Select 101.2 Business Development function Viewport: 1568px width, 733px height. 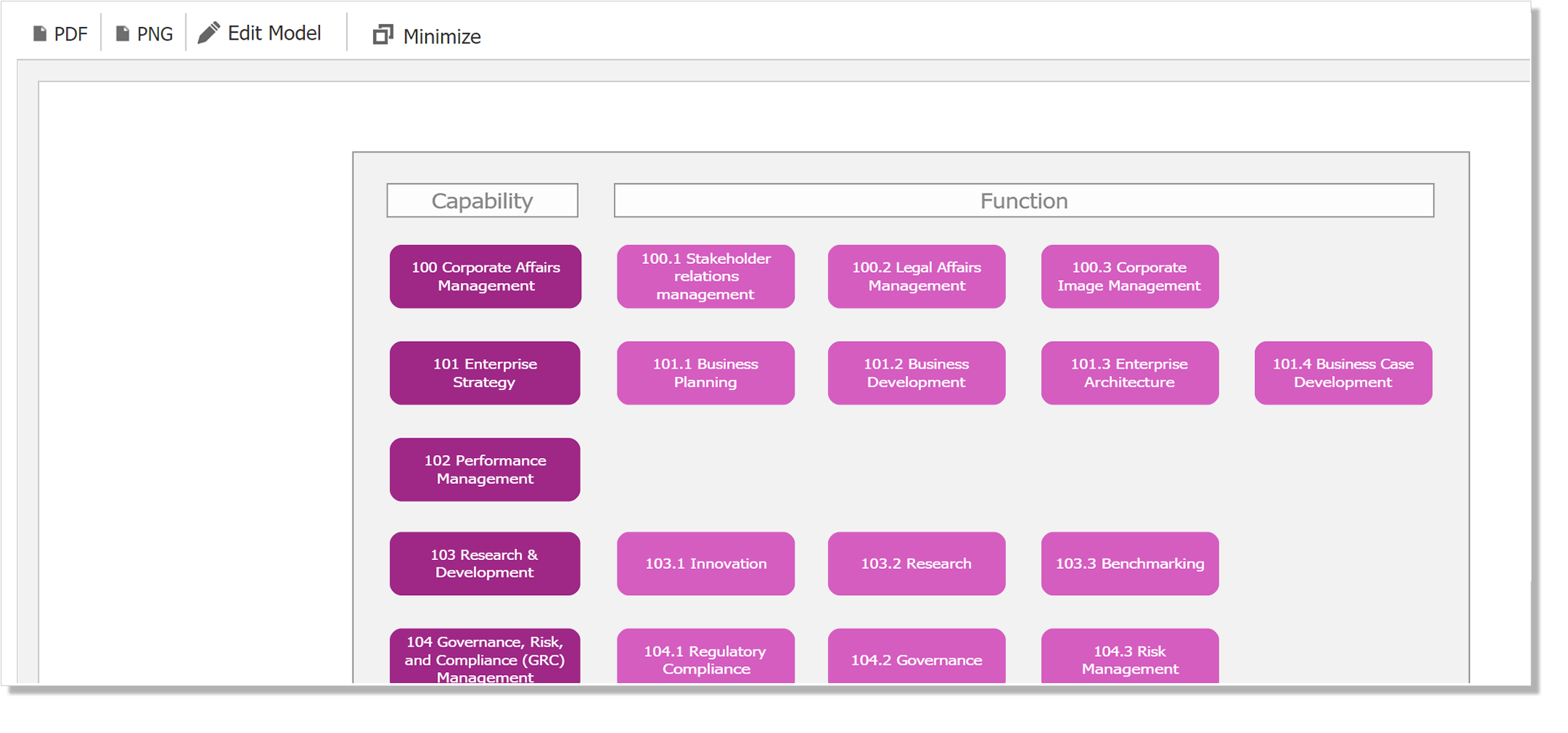[x=917, y=373]
